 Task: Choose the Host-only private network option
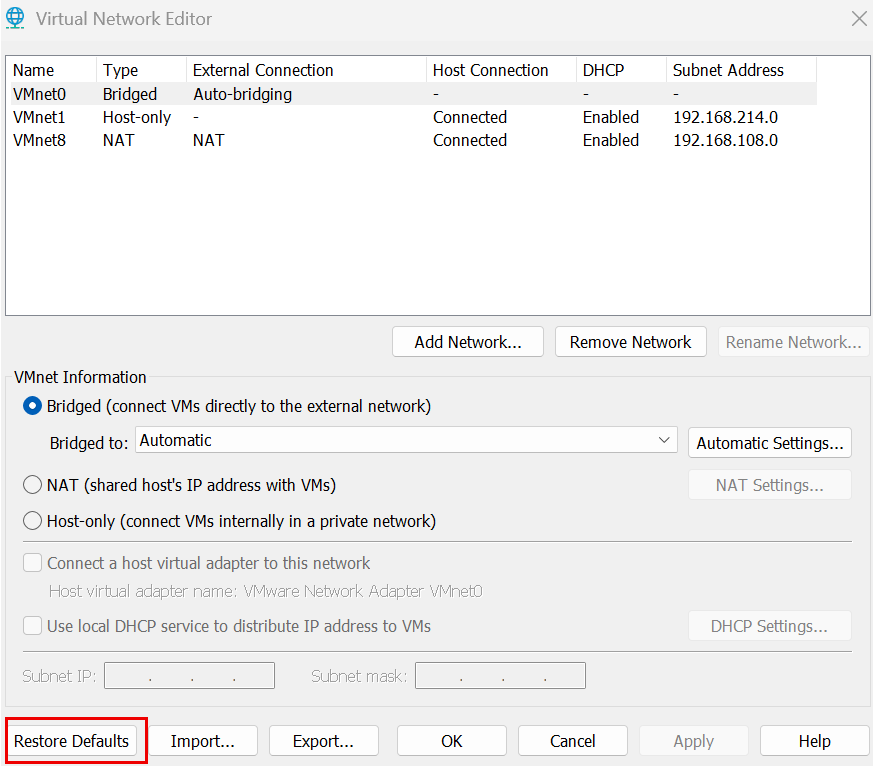(32, 521)
